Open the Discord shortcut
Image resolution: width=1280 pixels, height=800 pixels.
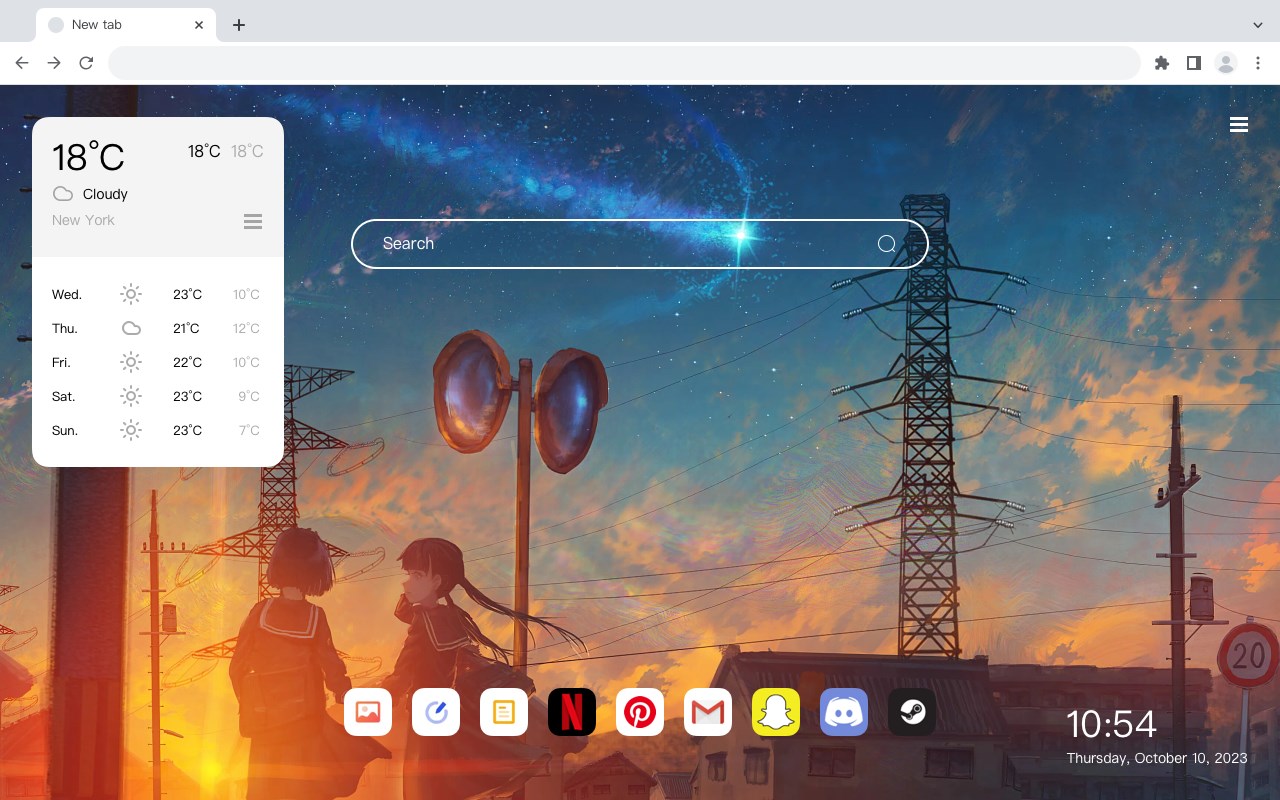pos(844,712)
